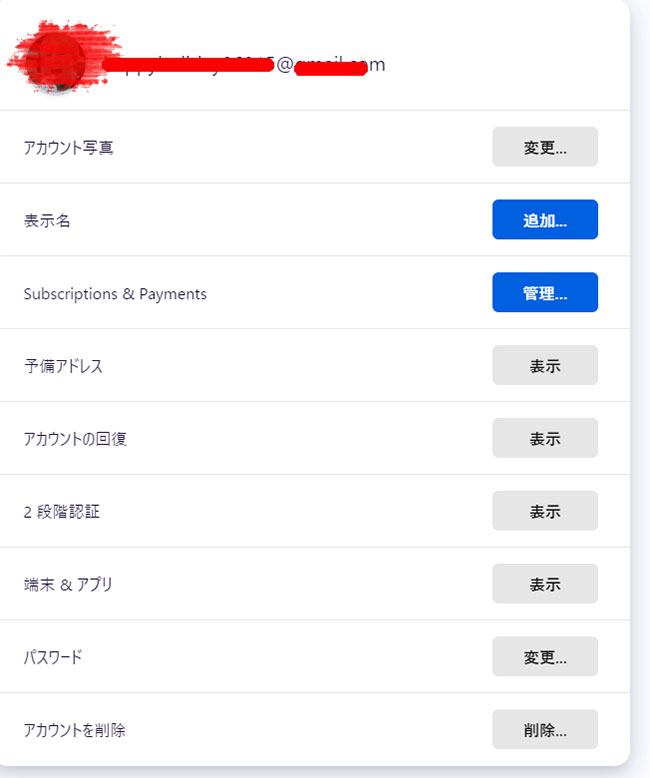Viewport: 650px width, 778px height.
Task: Select the 表示名 row label
Action: 47,220
